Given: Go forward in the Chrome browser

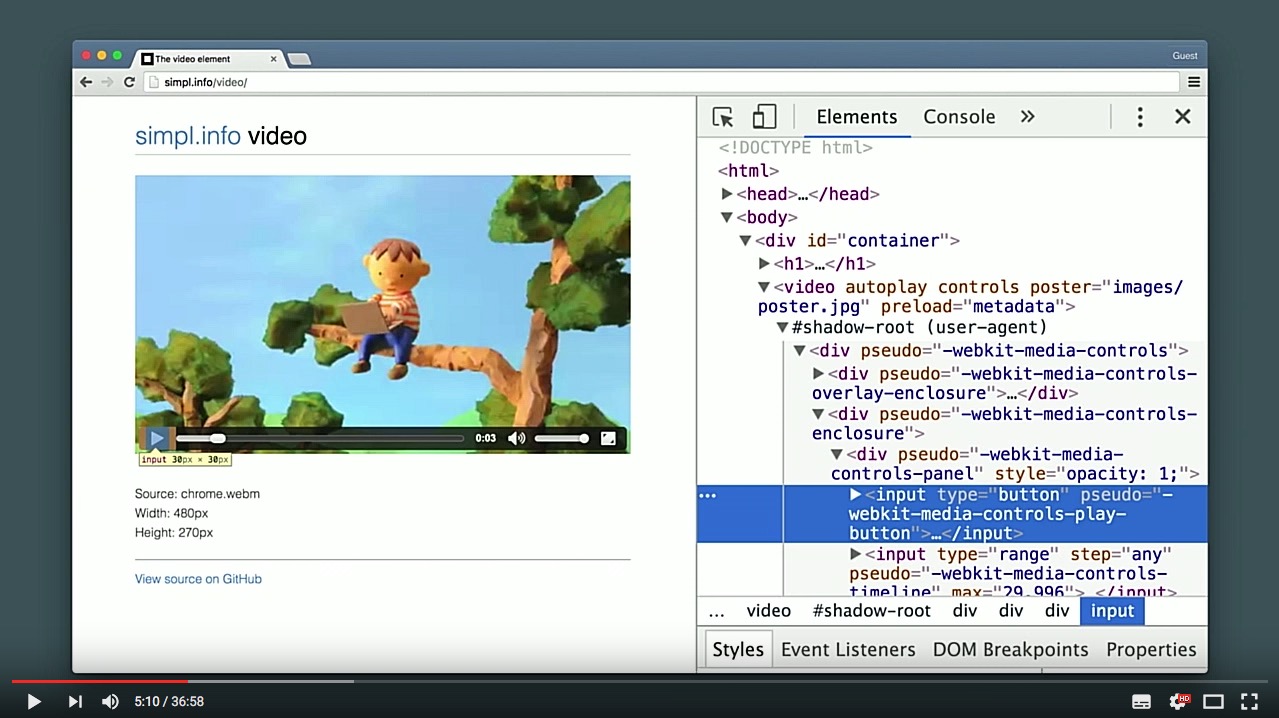Looking at the screenshot, I should [x=107, y=82].
